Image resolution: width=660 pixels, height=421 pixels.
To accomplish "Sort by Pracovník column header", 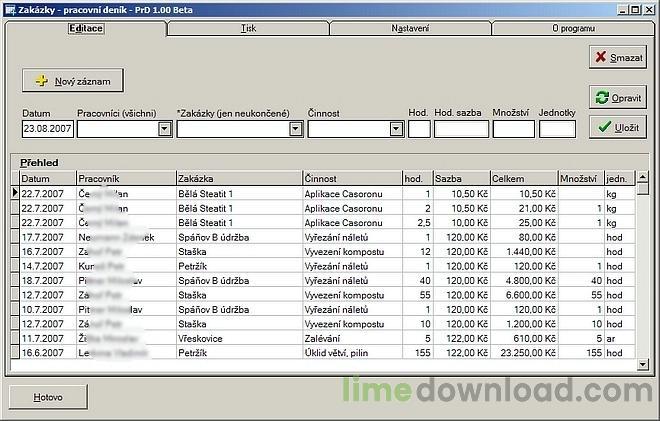I will tap(124, 178).
